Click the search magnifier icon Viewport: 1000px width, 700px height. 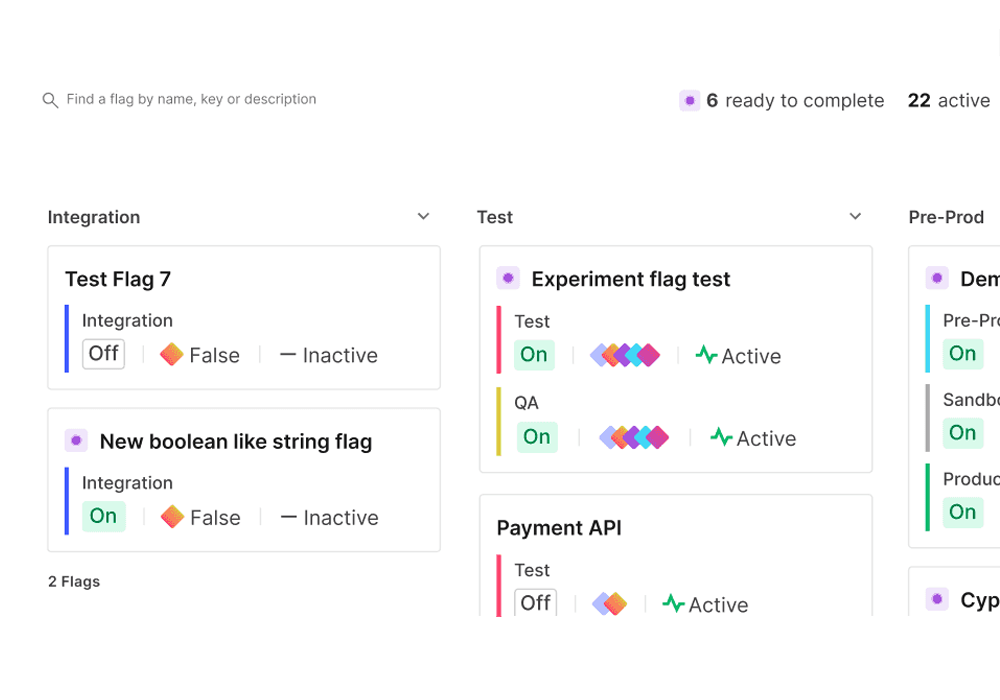click(50, 100)
